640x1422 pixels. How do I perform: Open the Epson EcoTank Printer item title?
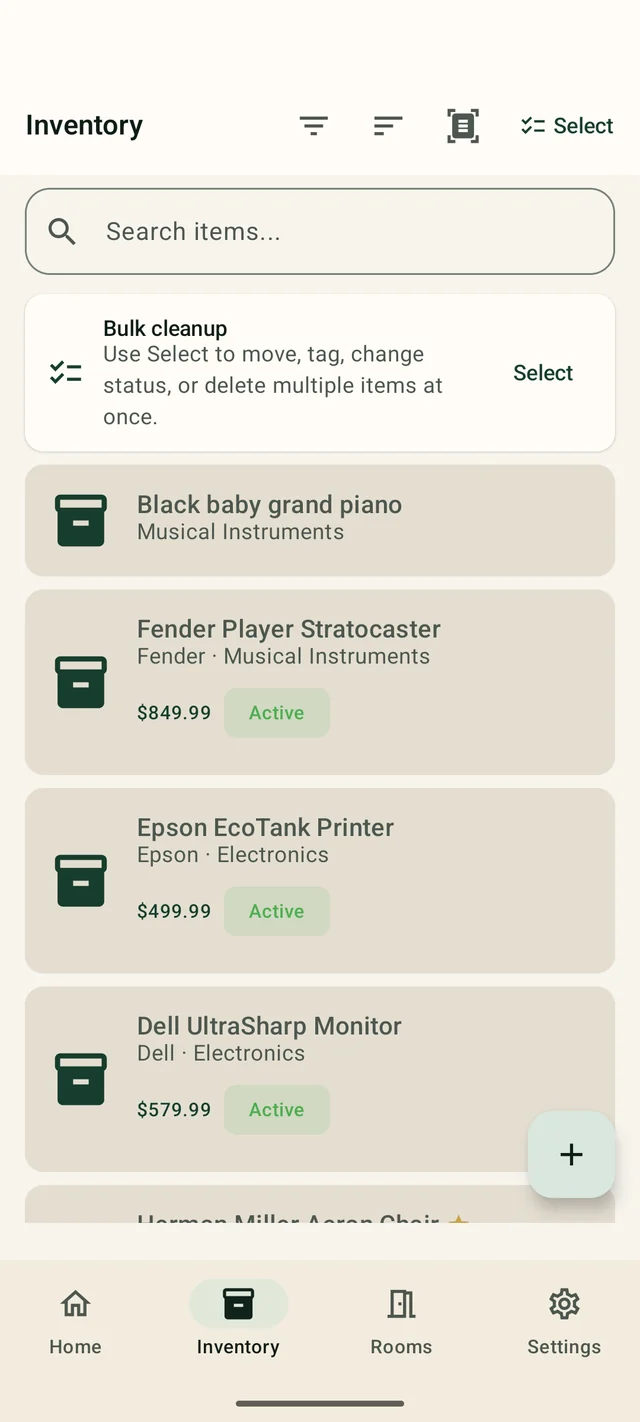click(x=265, y=828)
